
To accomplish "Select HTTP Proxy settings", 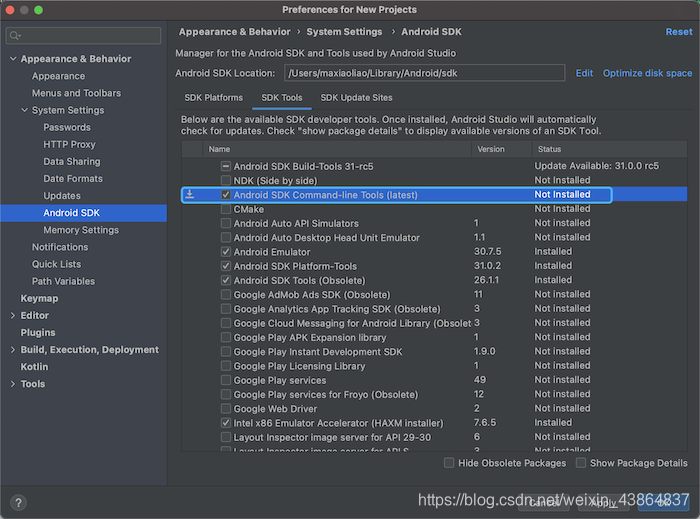I will click(69, 144).
